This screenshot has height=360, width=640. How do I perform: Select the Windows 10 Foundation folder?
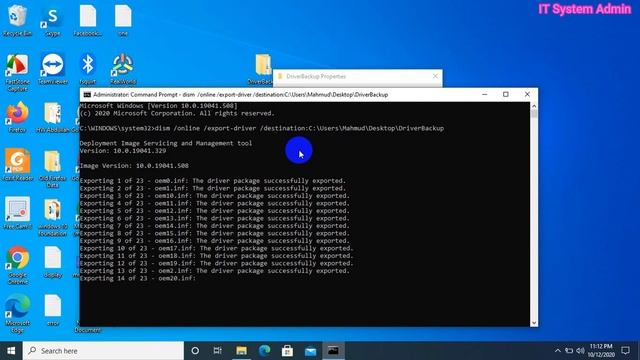[53, 217]
